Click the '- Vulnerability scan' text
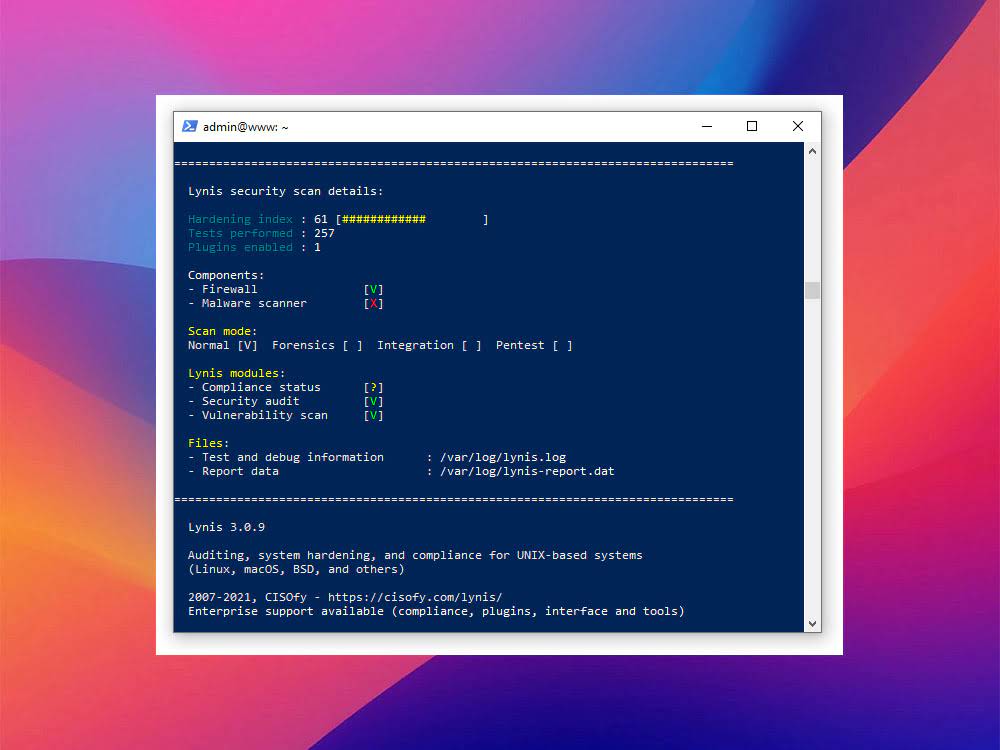The image size is (1000, 750). (x=258, y=416)
